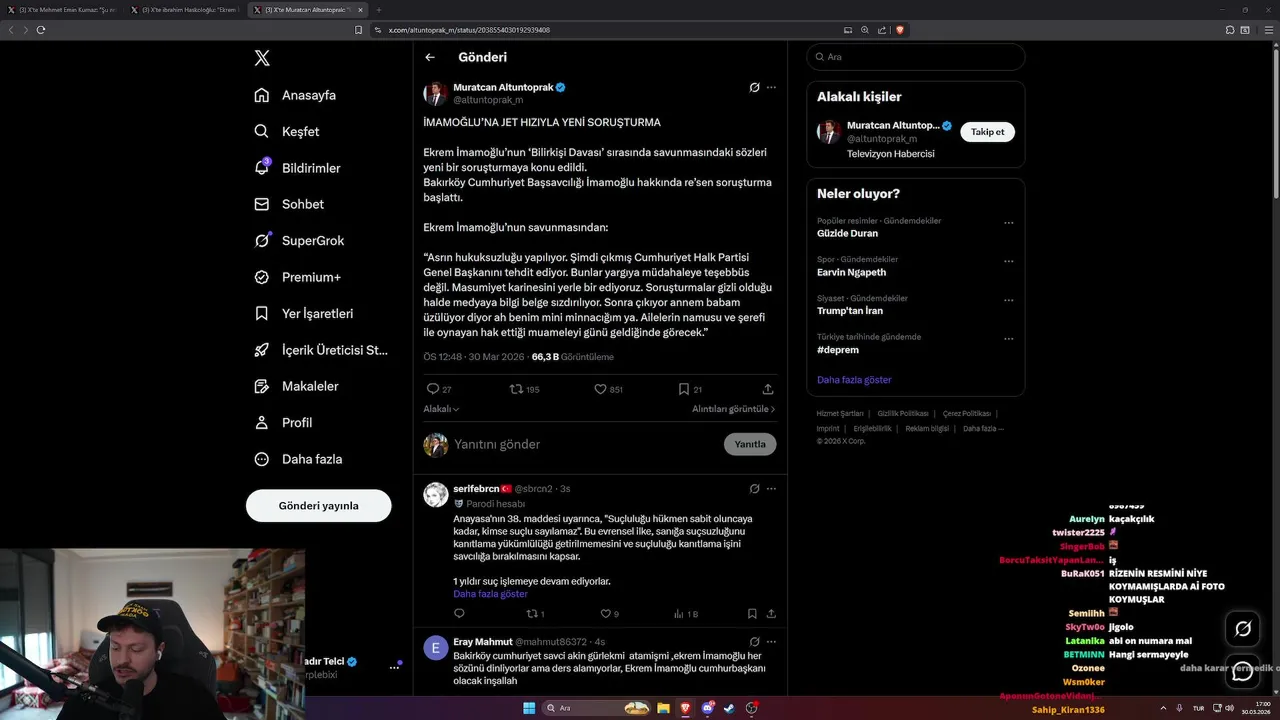Click the Gönderi yayınla button

click(319, 506)
